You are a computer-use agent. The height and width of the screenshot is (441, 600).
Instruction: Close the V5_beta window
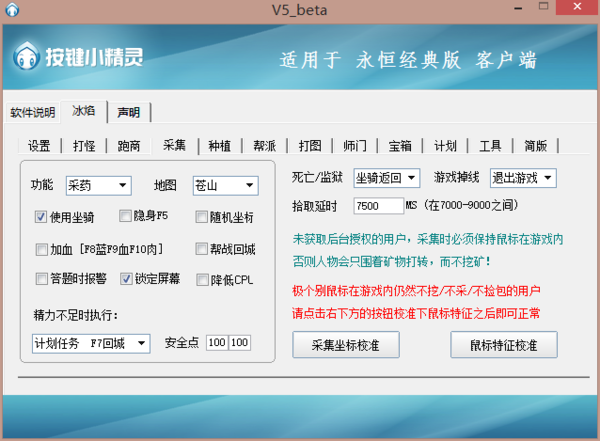(x=577, y=7)
